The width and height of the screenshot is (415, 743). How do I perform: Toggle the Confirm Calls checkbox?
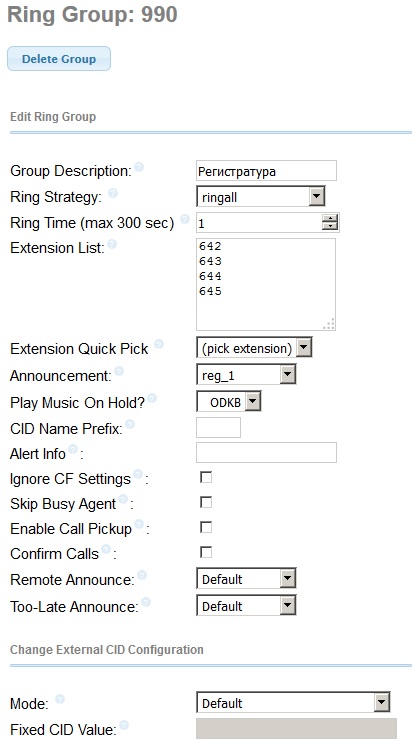point(206,553)
